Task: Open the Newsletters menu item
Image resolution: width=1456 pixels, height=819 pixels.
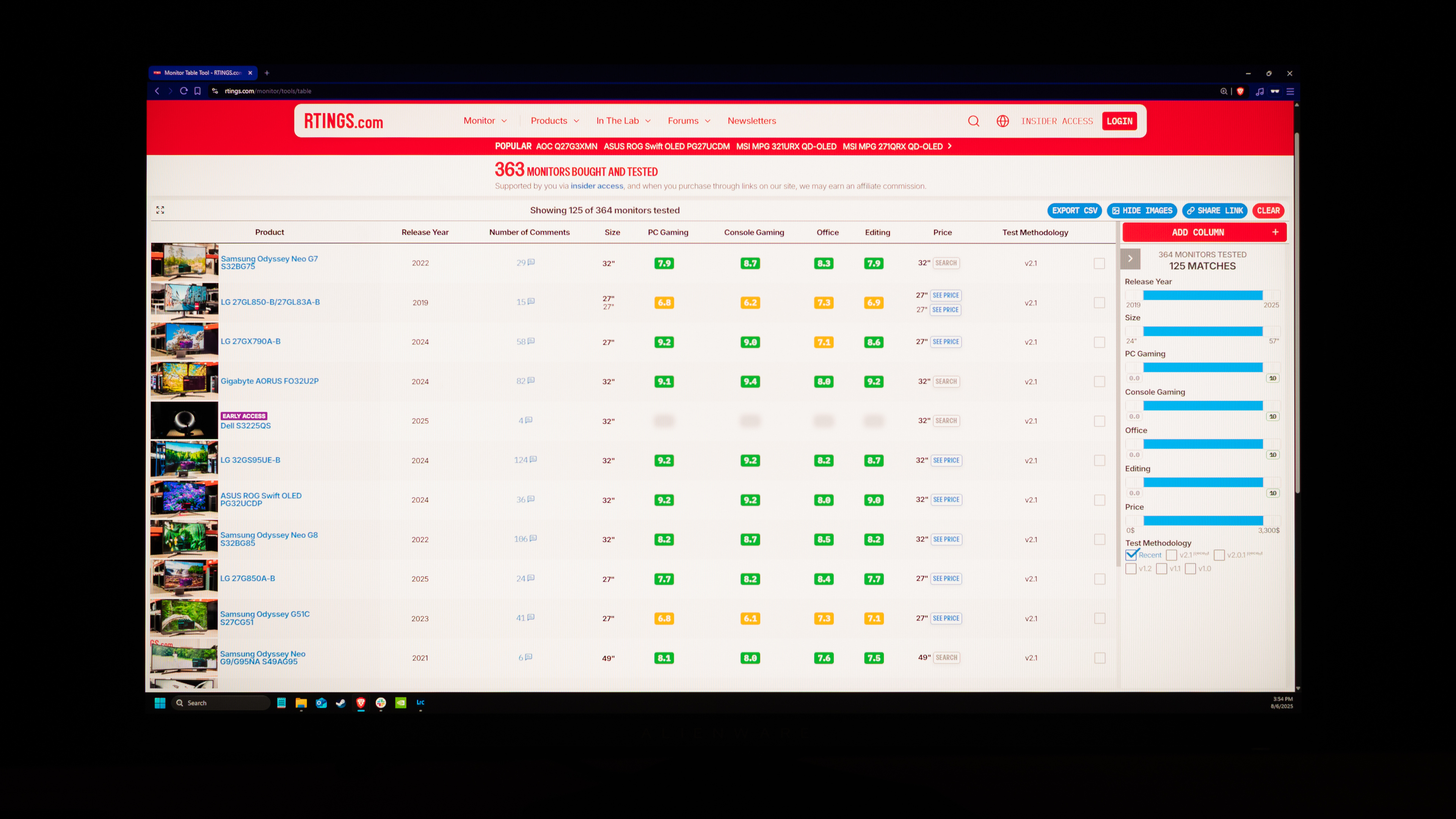Action: 751,121
